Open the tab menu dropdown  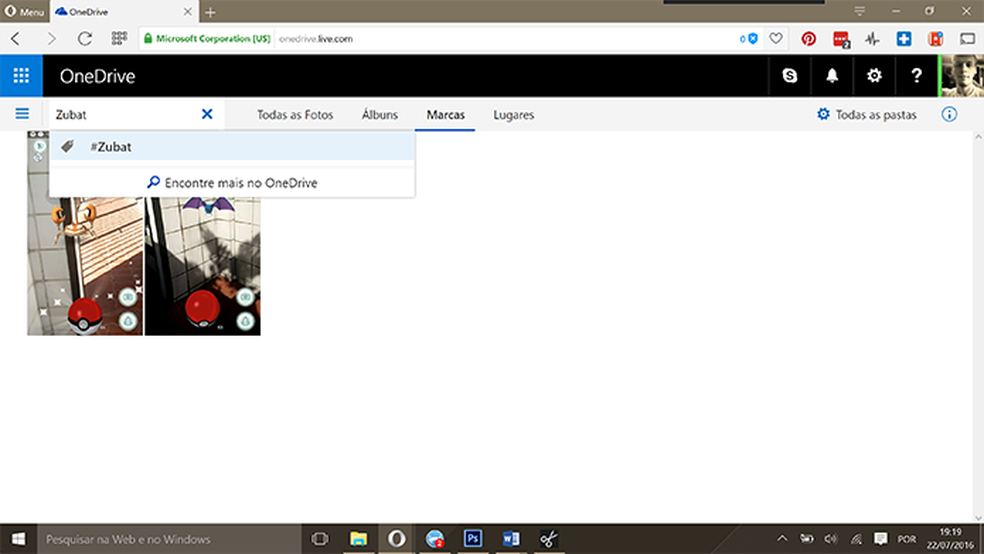click(x=860, y=11)
